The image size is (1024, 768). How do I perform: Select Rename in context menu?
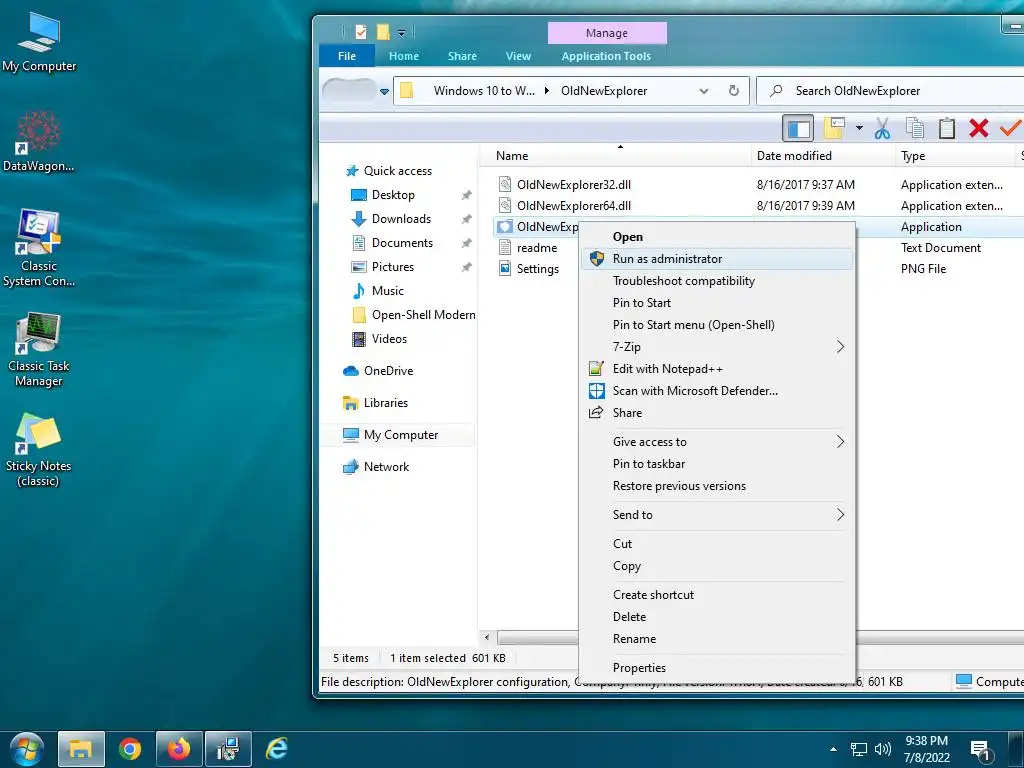pyautogui.click(x=716, y=639)
